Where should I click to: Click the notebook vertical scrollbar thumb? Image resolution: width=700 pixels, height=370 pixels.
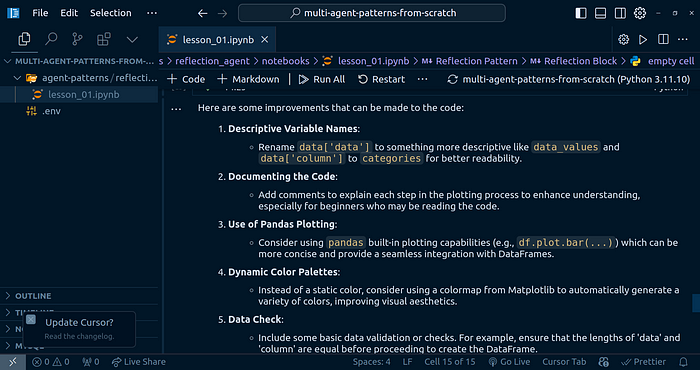coord(696,303)
